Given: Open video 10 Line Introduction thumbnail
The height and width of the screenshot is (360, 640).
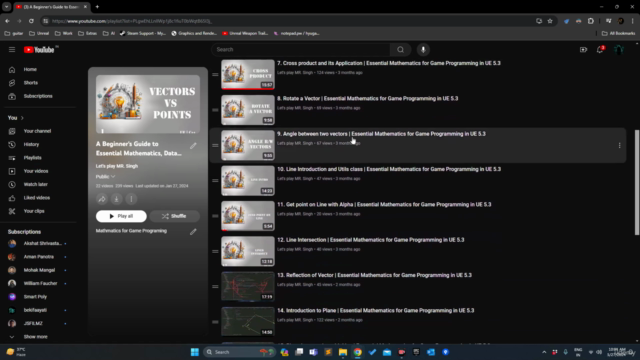Looking at the screenshot, I should (248, 180).
